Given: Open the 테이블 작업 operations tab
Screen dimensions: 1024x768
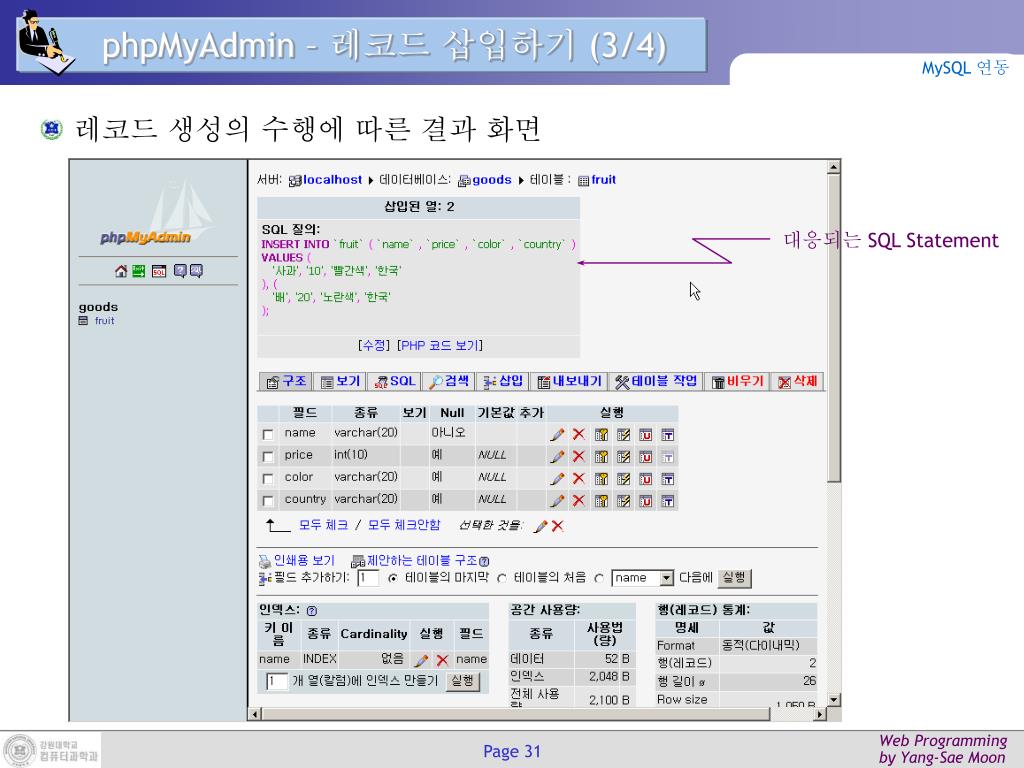Looking at the screenshot, I should [x=656, y=381].
